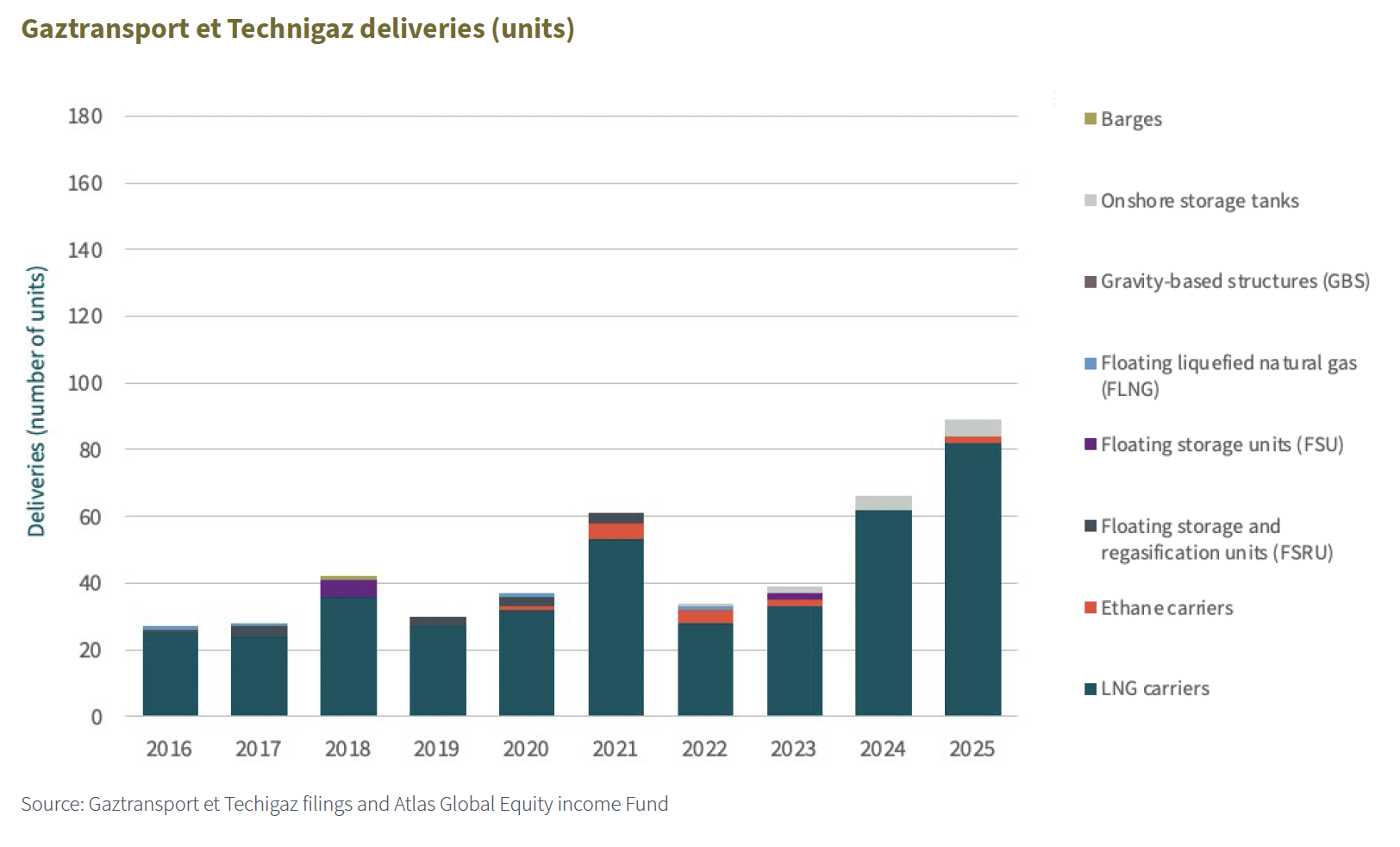This screenshot has width=1400, height=847.
Task: Select the Ethane carriers orange legend swatch
Action: click(1091, 608)
